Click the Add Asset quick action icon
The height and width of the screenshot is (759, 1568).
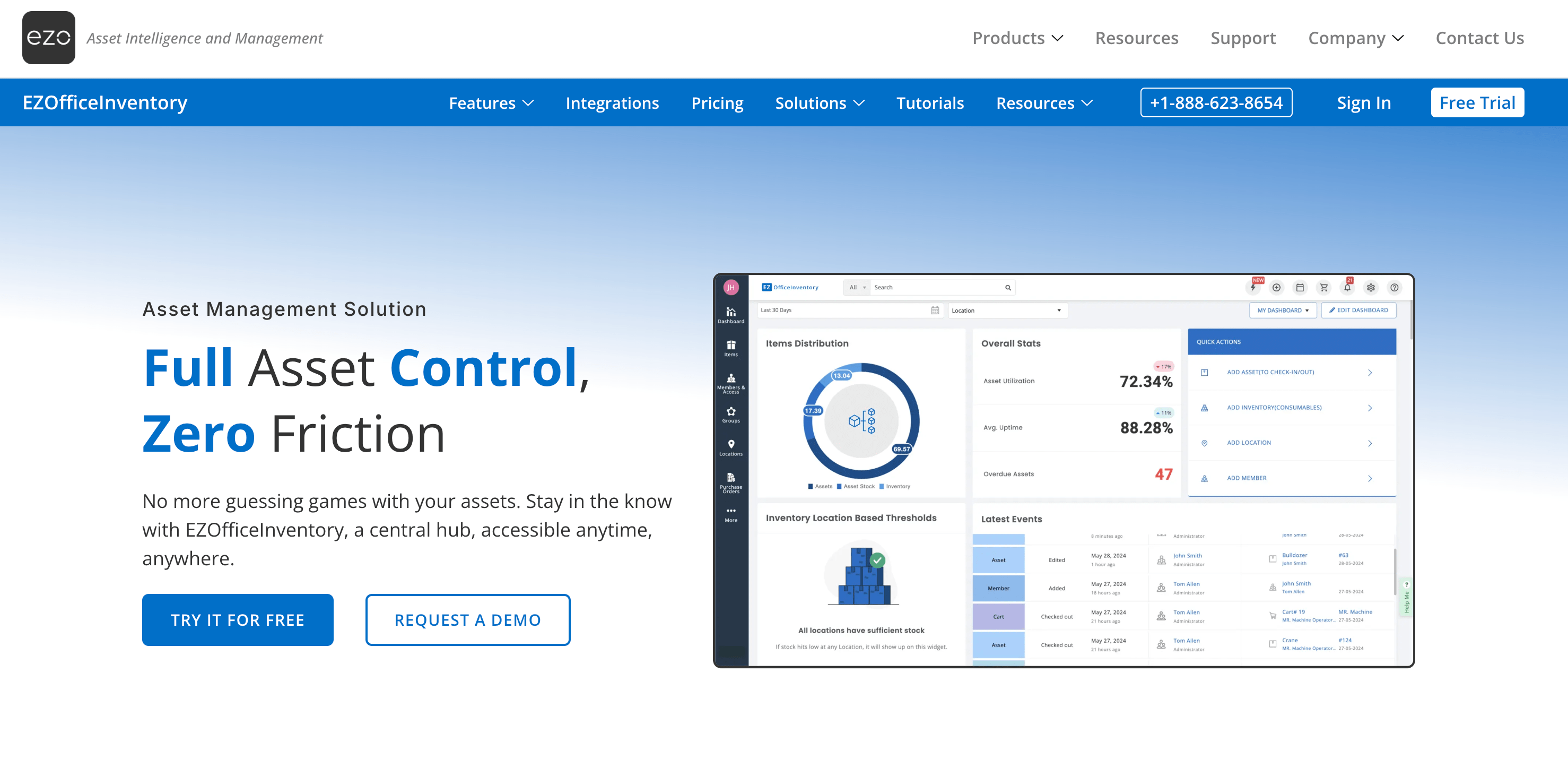pyautogui.click(x=1204, y=372)
